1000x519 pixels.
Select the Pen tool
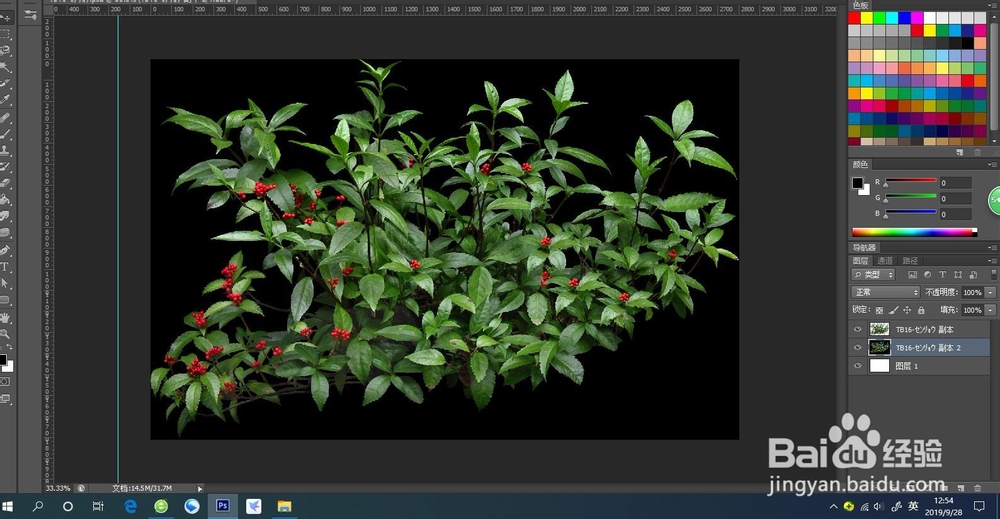click(5, 251)
